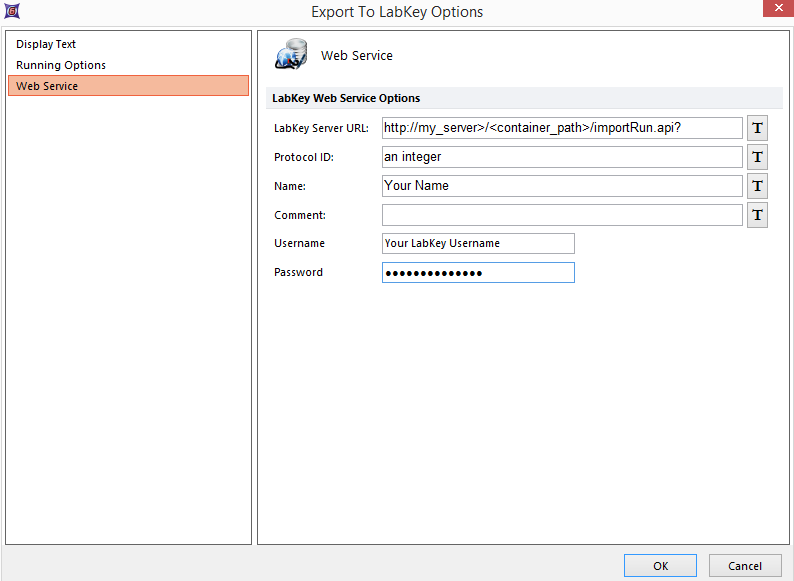Viewport: 794px width, 581px height.
Task: Insert token for LabKey Server URL
Action: [x=757, y=128]
